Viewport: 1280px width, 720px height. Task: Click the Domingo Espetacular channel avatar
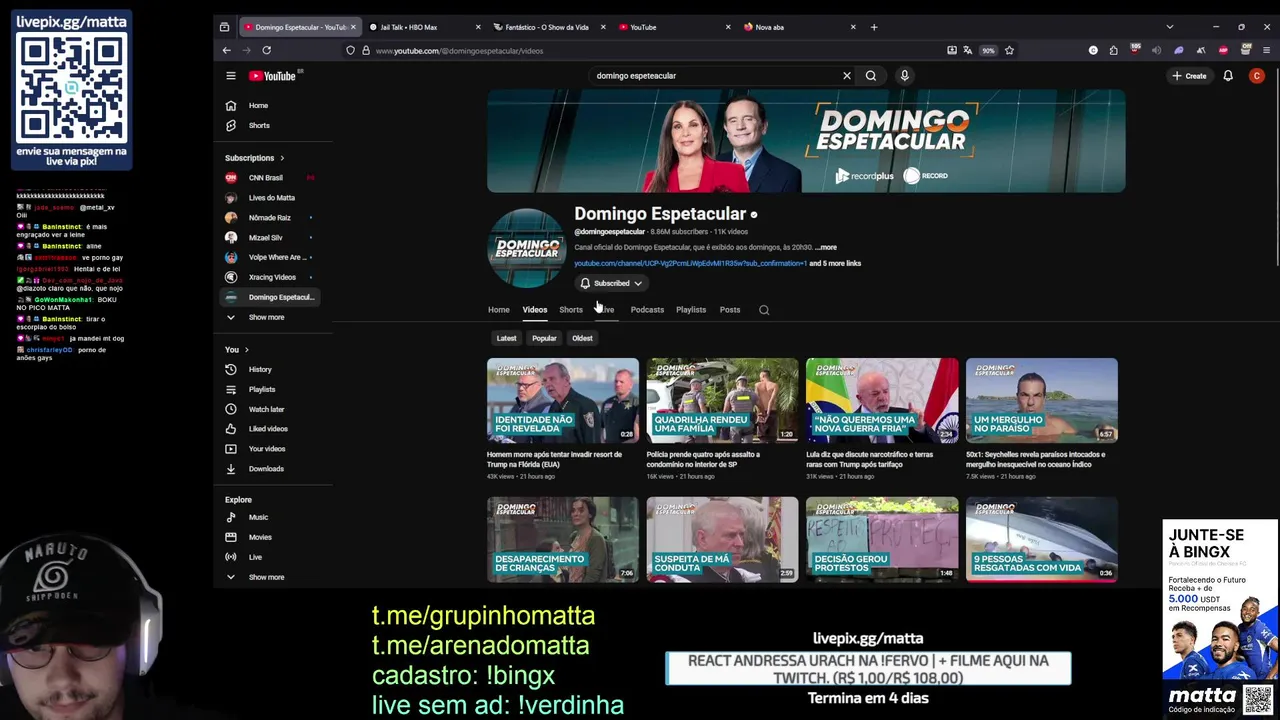point(527,248)
